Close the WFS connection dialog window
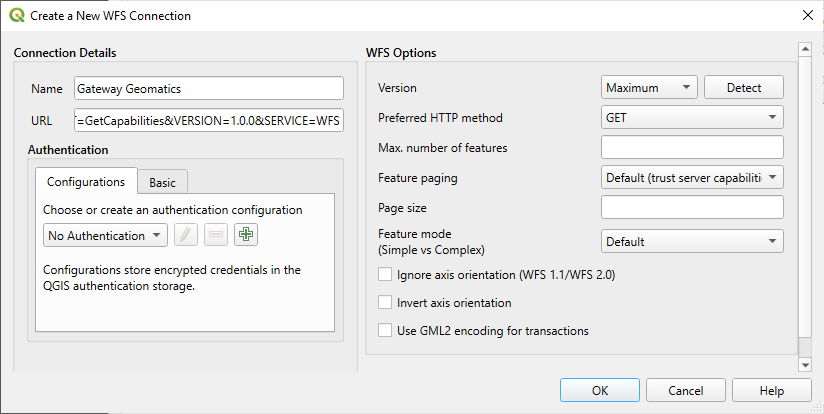824x414 pixels. point(807,16)
